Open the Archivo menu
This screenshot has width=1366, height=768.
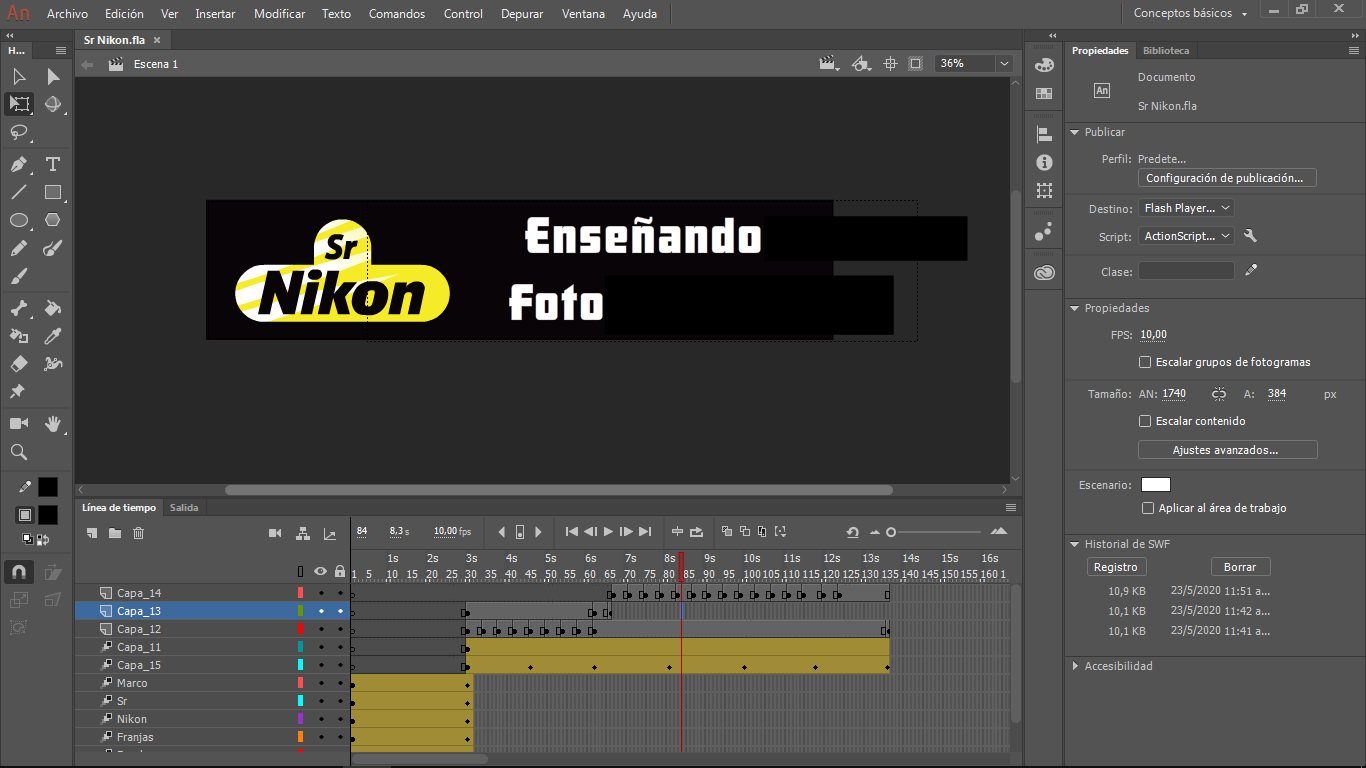67,14
